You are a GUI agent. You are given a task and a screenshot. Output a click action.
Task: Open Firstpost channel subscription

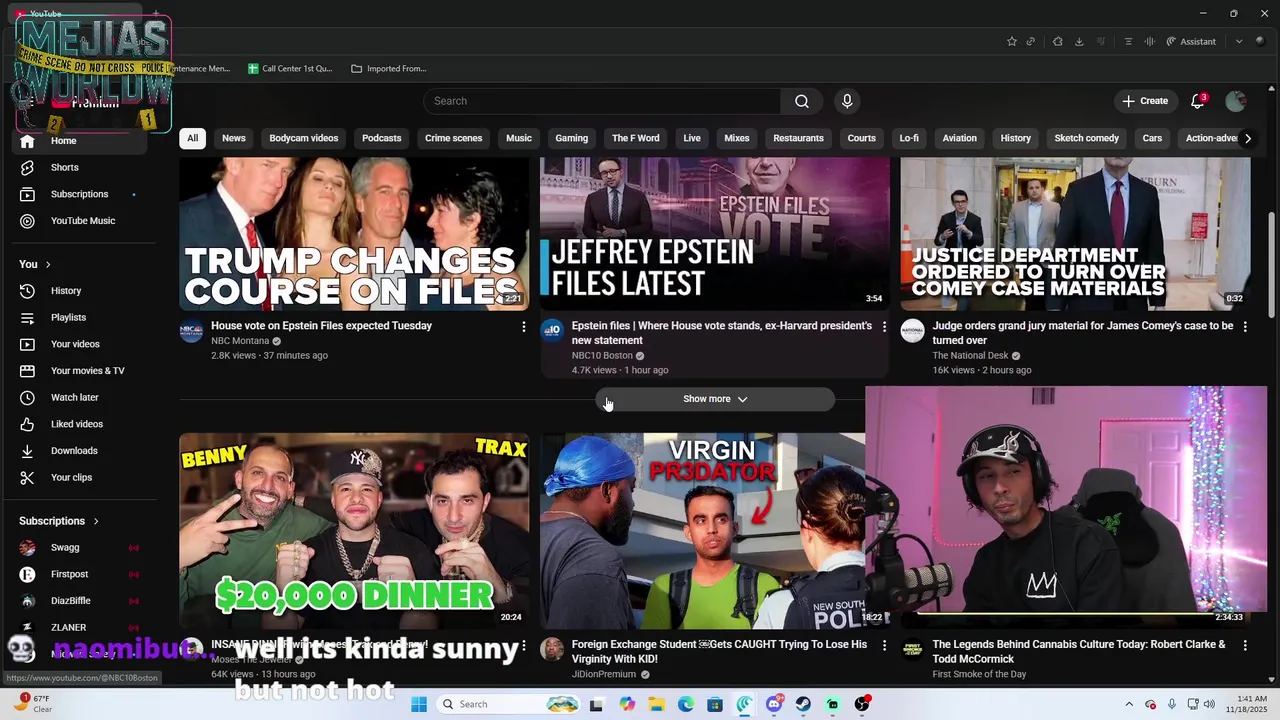[80, 575]
